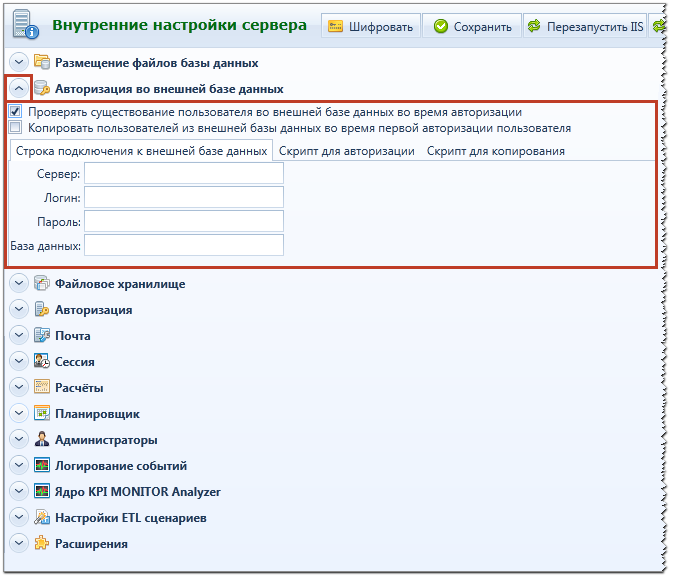This screenshot has height=576, width=676.
Task: Expand the Логирование событий chevron
Action: [19, 465]
